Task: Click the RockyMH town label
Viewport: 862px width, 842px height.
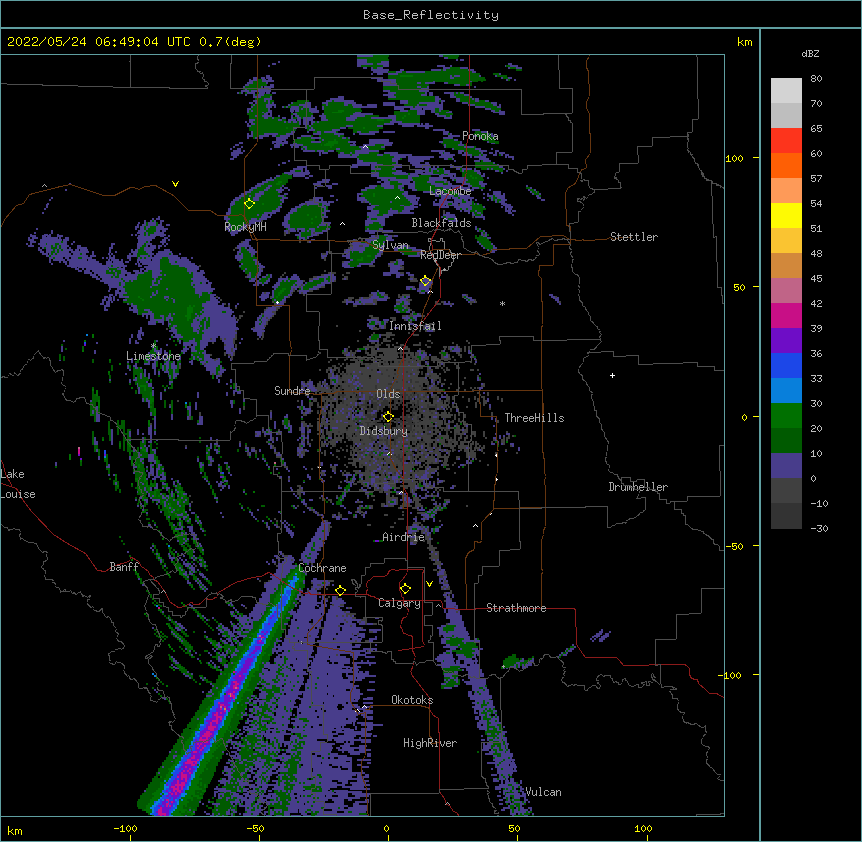Action: (245, 227)
